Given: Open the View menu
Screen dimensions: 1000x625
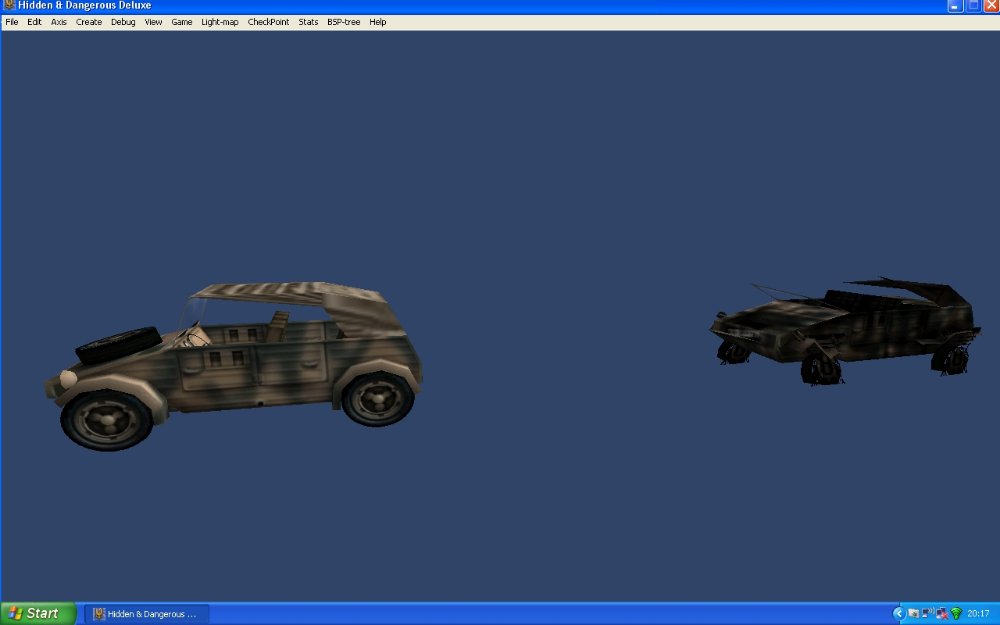Looking at the screenshot, I should point(152,21).
